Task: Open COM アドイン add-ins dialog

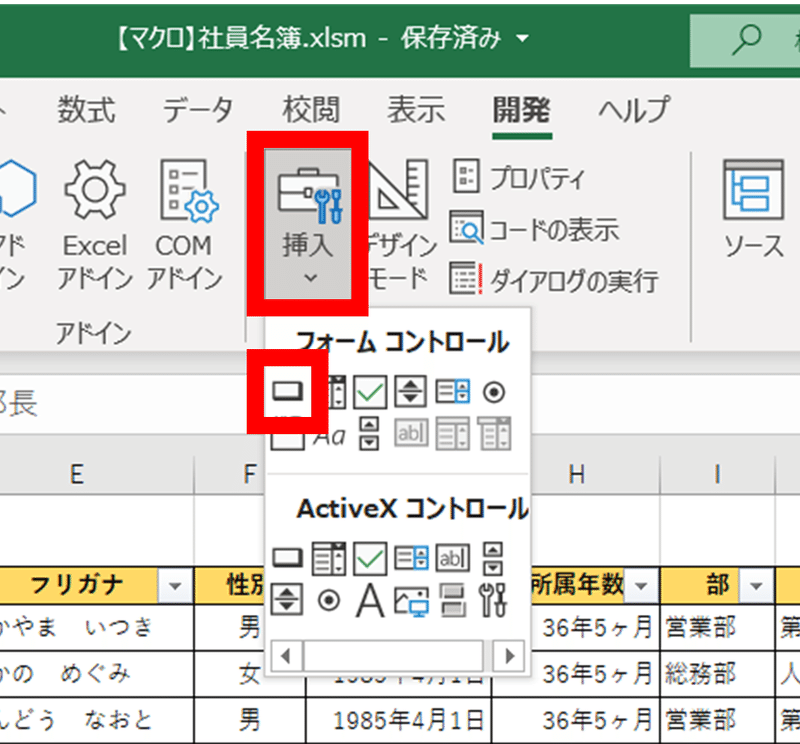Action: pyautogui.click(x=184, y=226)
